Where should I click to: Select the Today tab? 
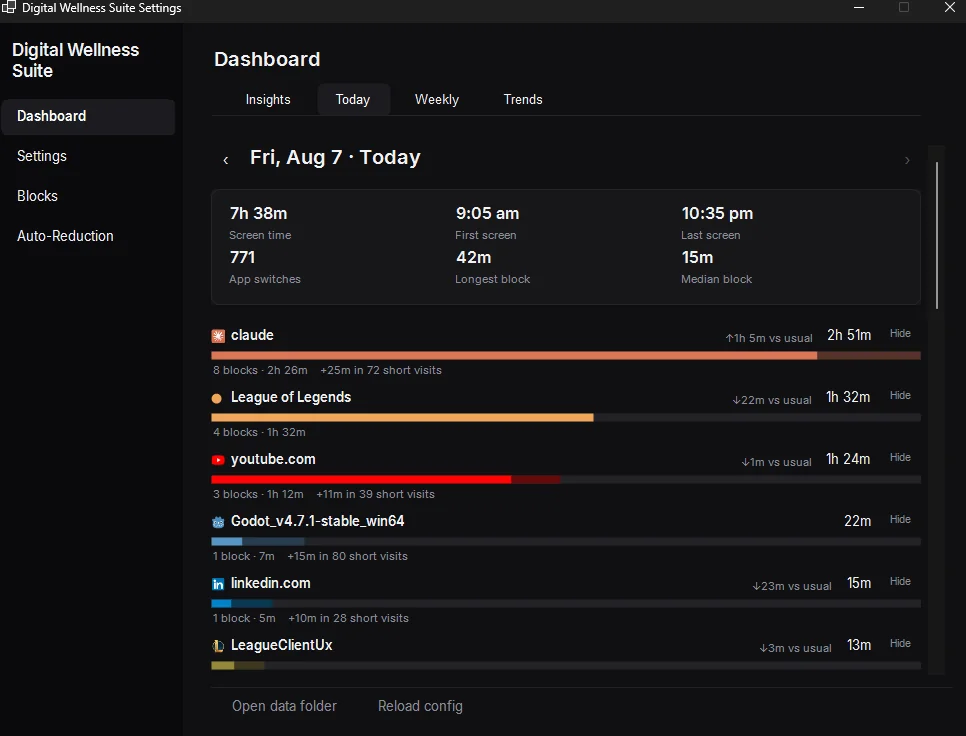pos(353,99)
